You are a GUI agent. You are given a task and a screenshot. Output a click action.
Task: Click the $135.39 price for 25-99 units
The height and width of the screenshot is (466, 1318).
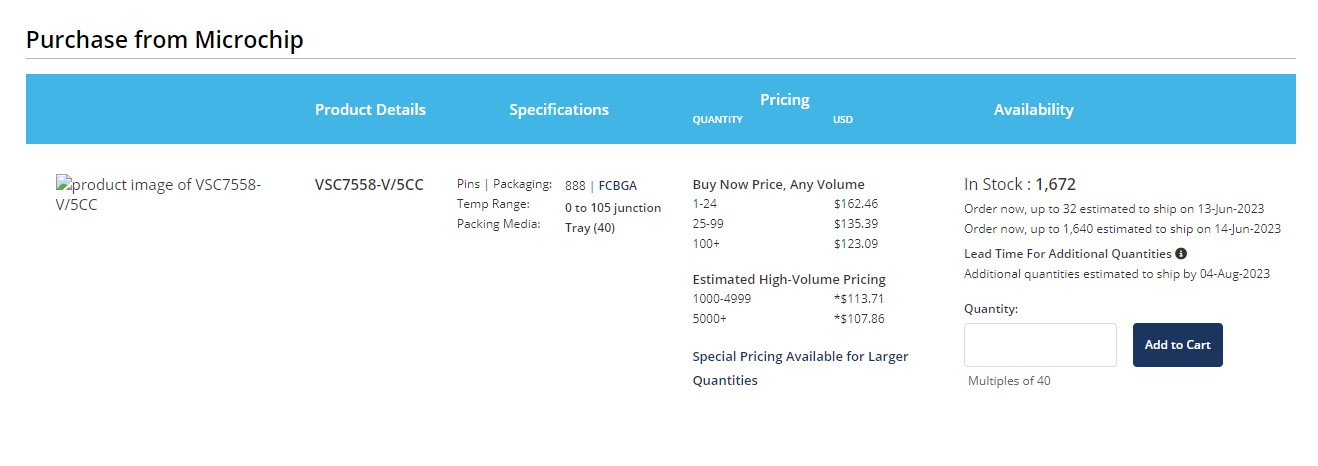(x=855, y=223)
